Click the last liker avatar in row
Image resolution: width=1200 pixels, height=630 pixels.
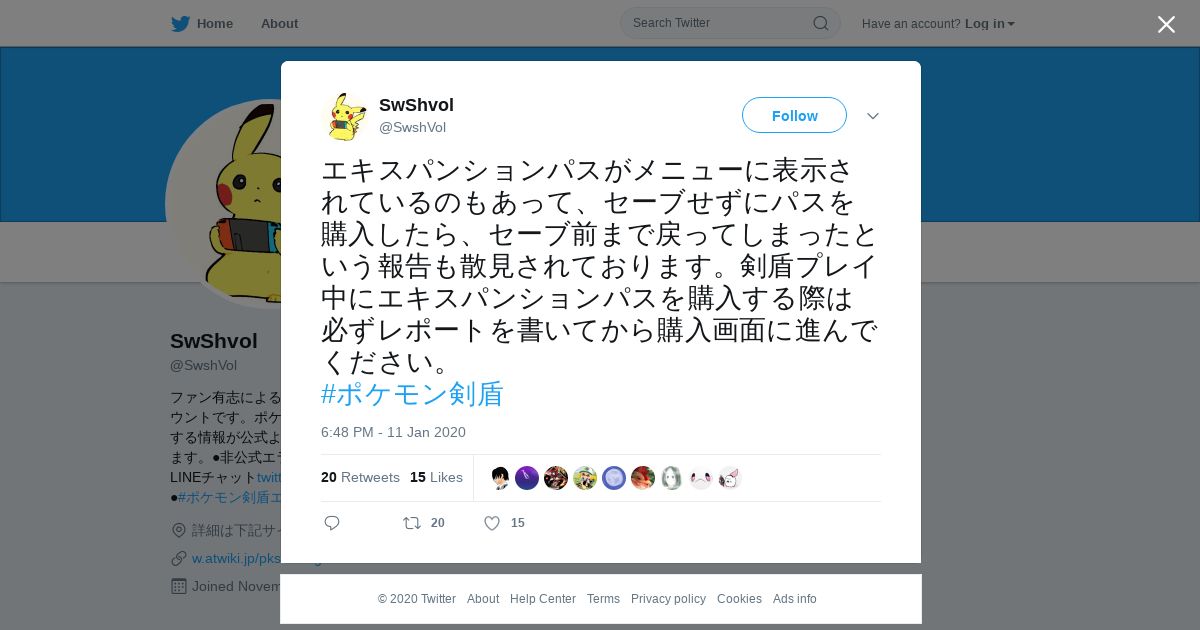730,478
